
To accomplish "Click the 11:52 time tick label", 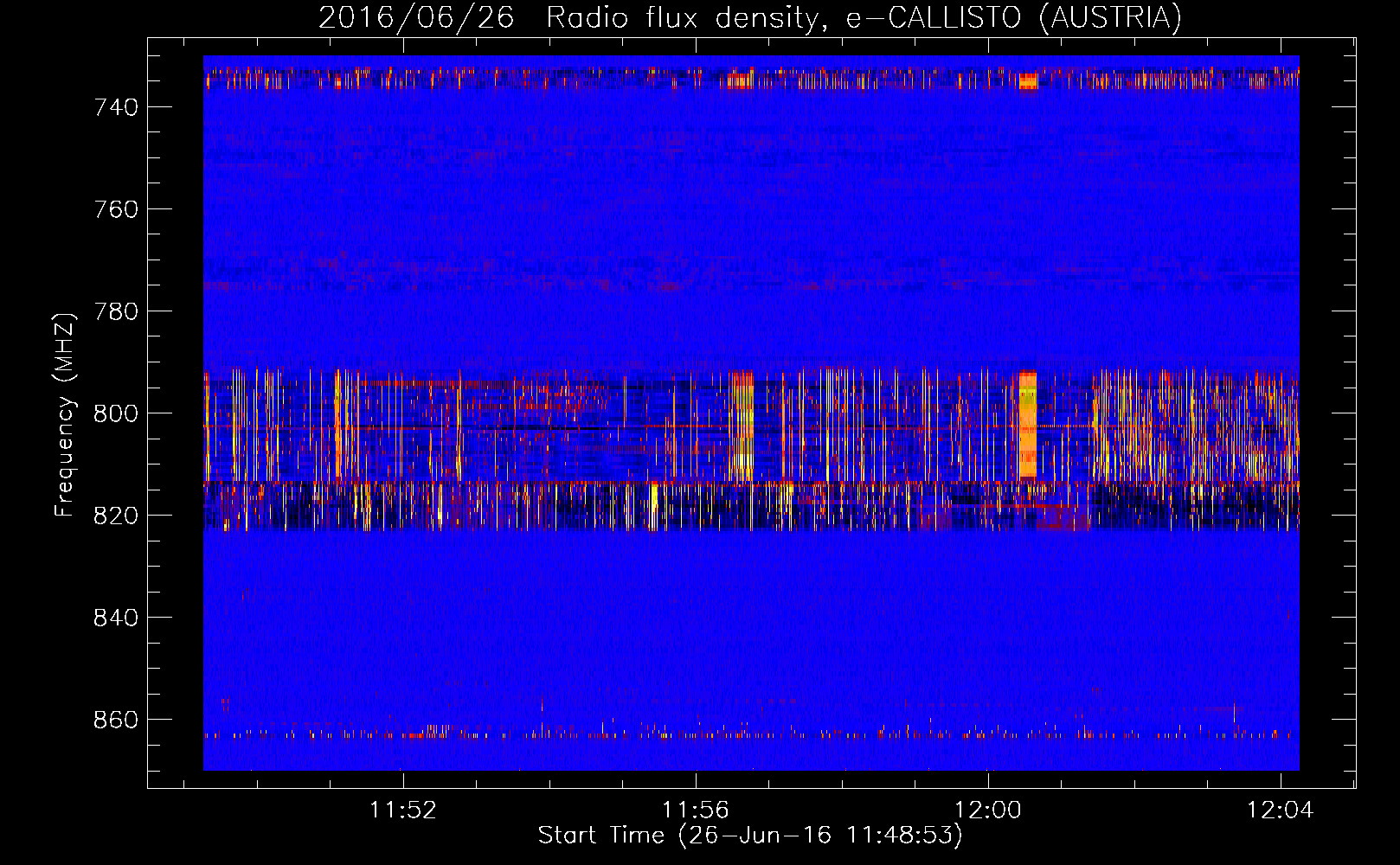I will [x=403, y=811].
